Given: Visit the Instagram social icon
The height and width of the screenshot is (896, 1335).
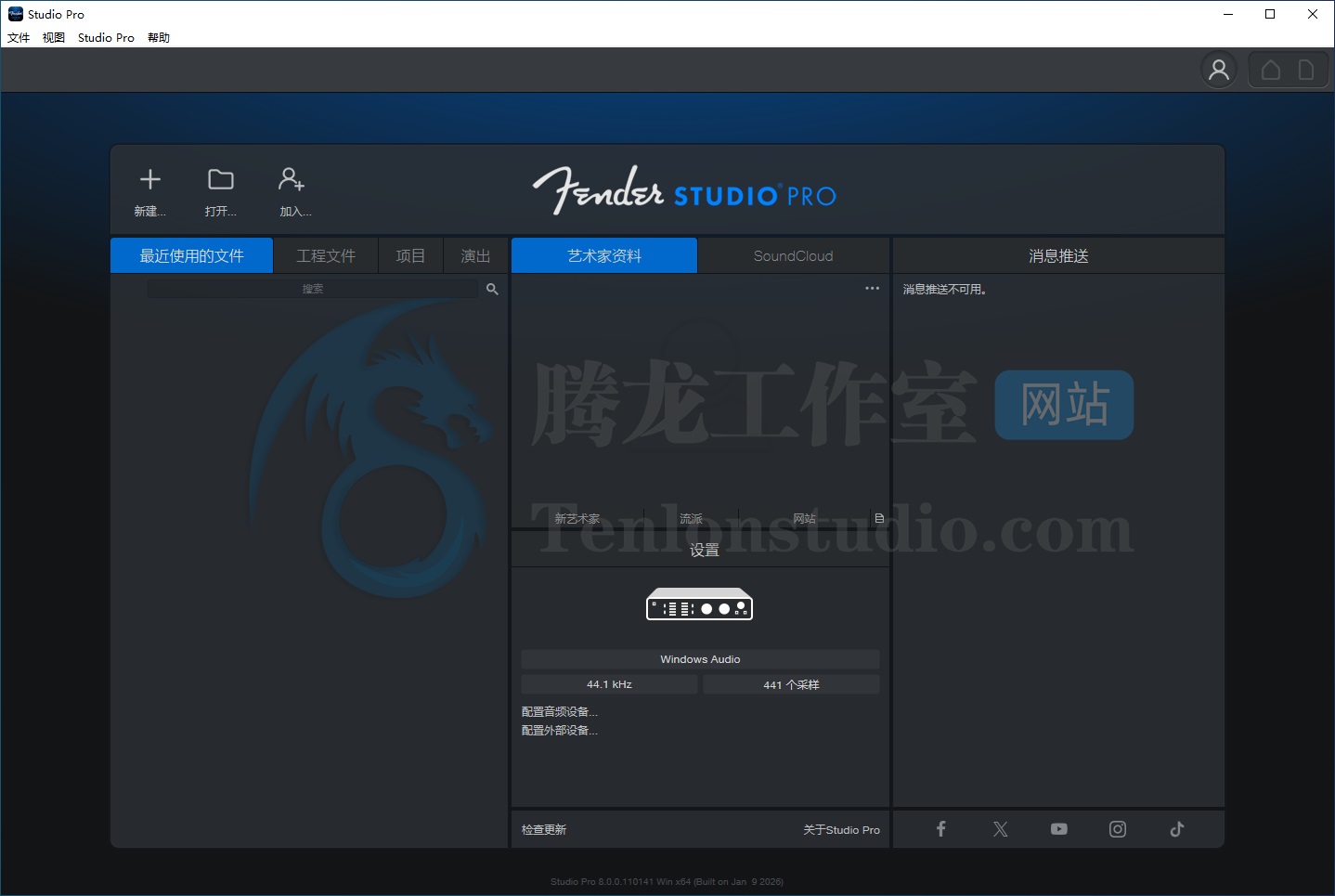Looking at the screenshot, I should click(1118, 829).
